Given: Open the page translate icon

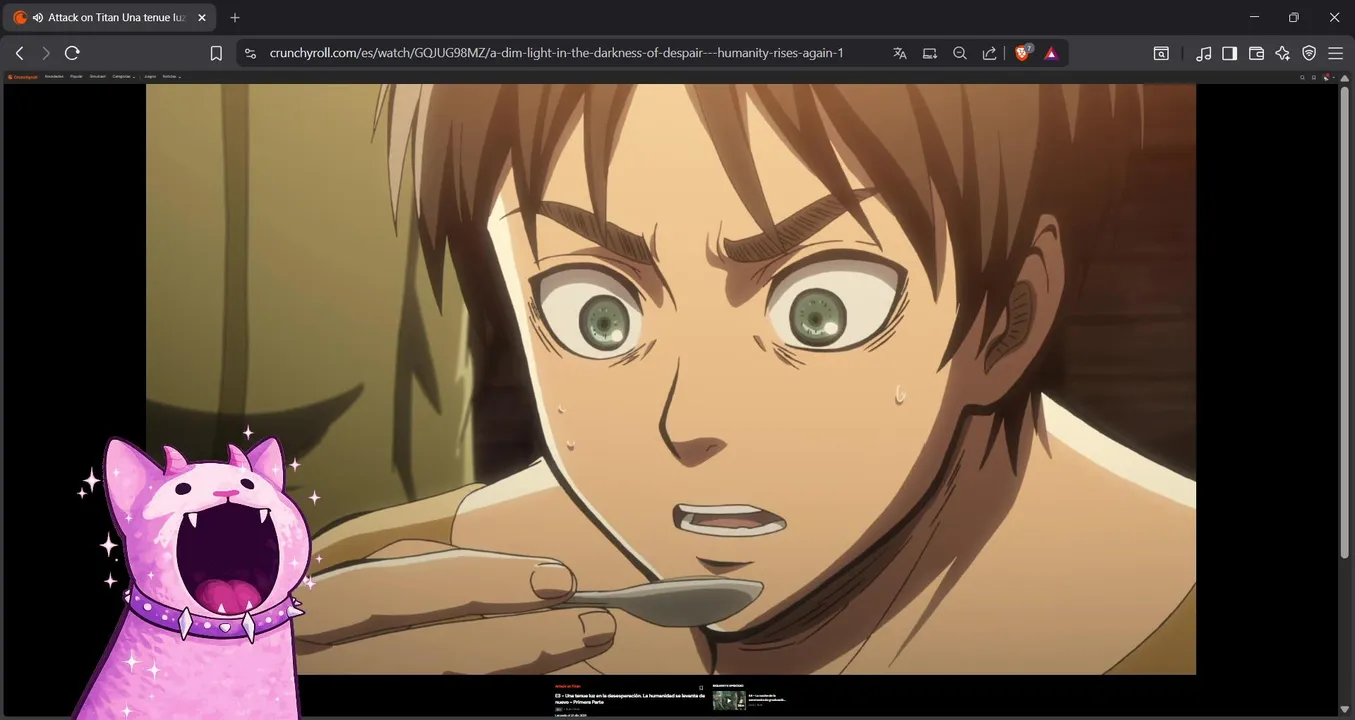Looking at the screenshot, I should [900, 53].
